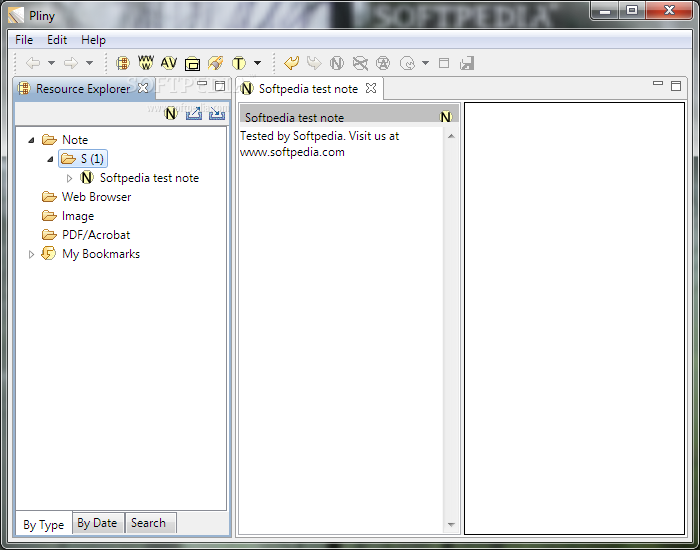
Task: Switch to the By Date tab
Action: point(97,523)
